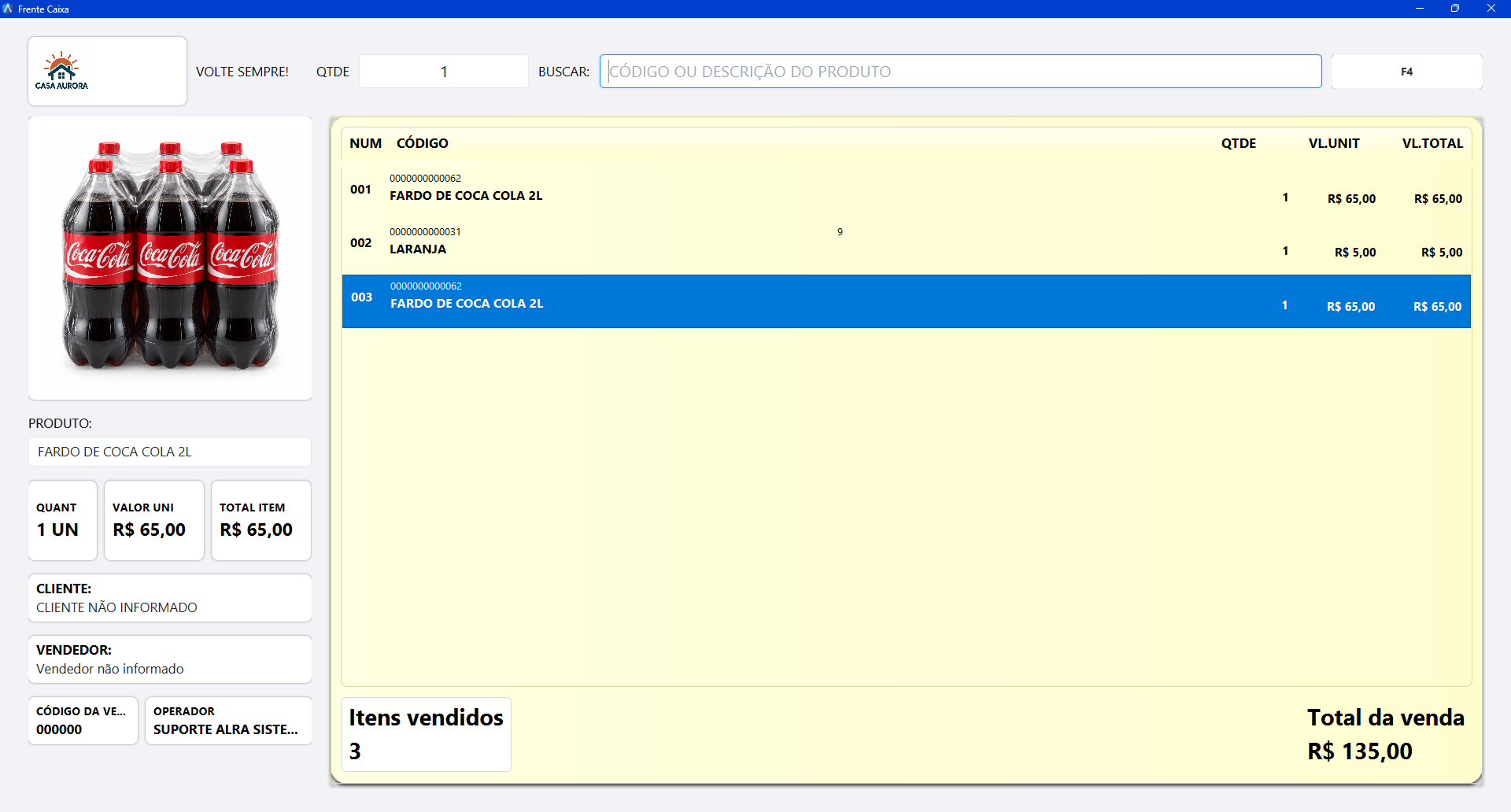1511x812 pixels.
Task: Click the QUANT 1 UN card
Action: [63, 520]
